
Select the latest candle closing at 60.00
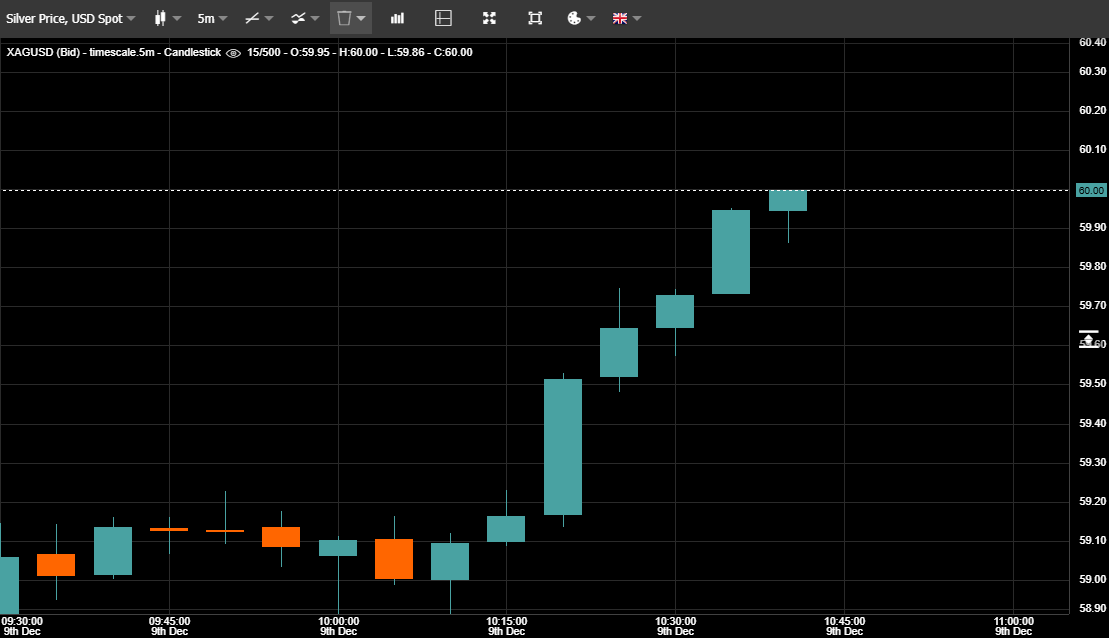point(788,201)
